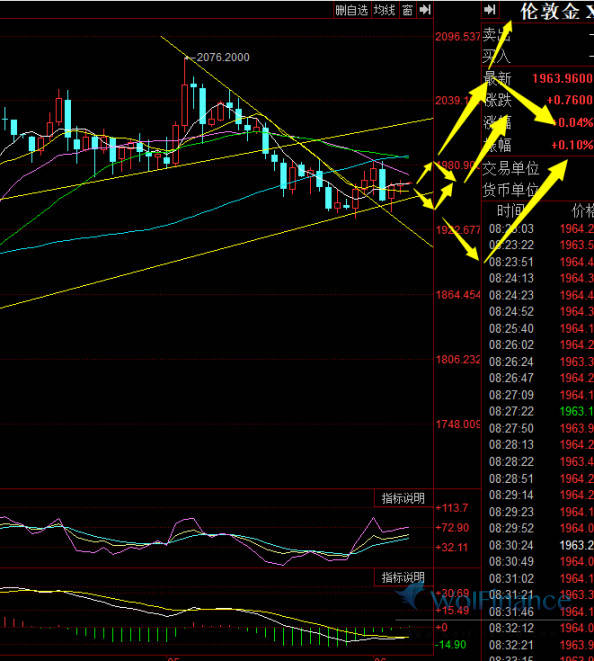Select the tick row at 08:30:49
This screenshot has height=661, width=594.
click(x=541, y=562)
